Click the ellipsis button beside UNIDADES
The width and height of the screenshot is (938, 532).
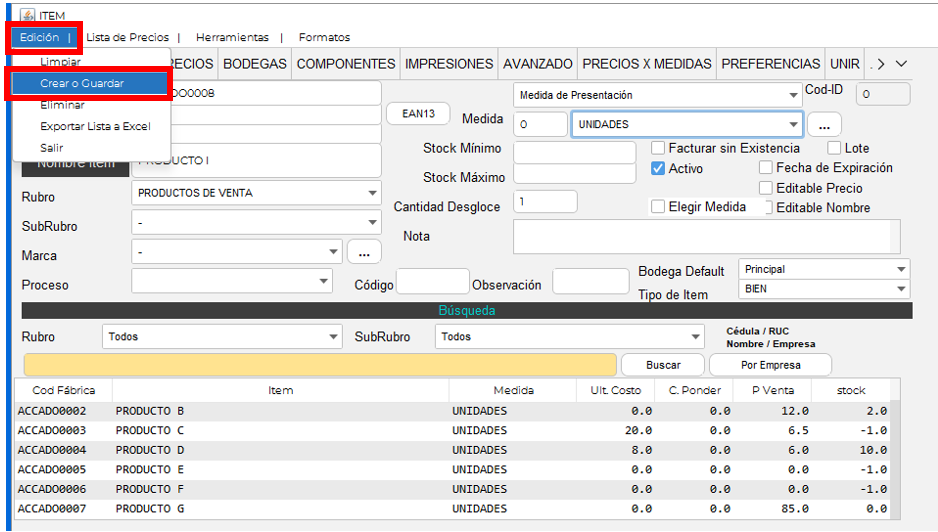[x=823, y=126]
